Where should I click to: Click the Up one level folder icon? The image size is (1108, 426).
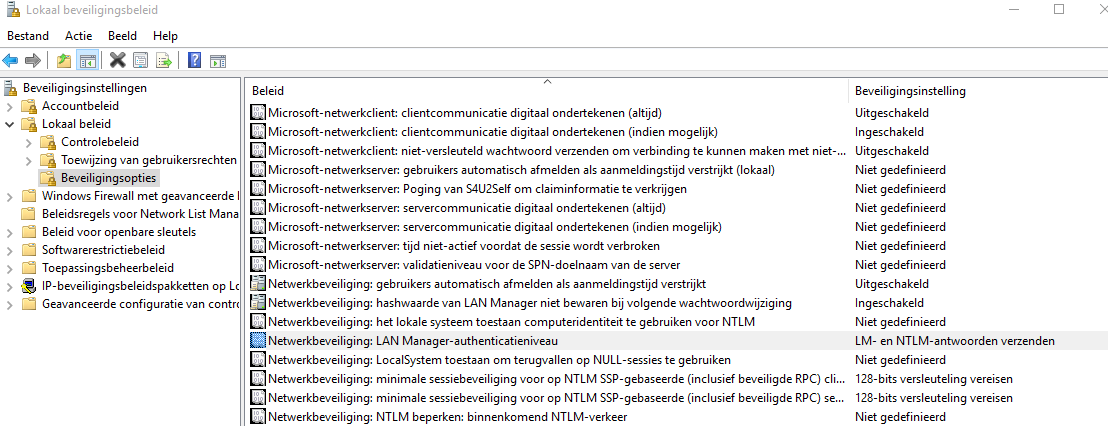64,61
